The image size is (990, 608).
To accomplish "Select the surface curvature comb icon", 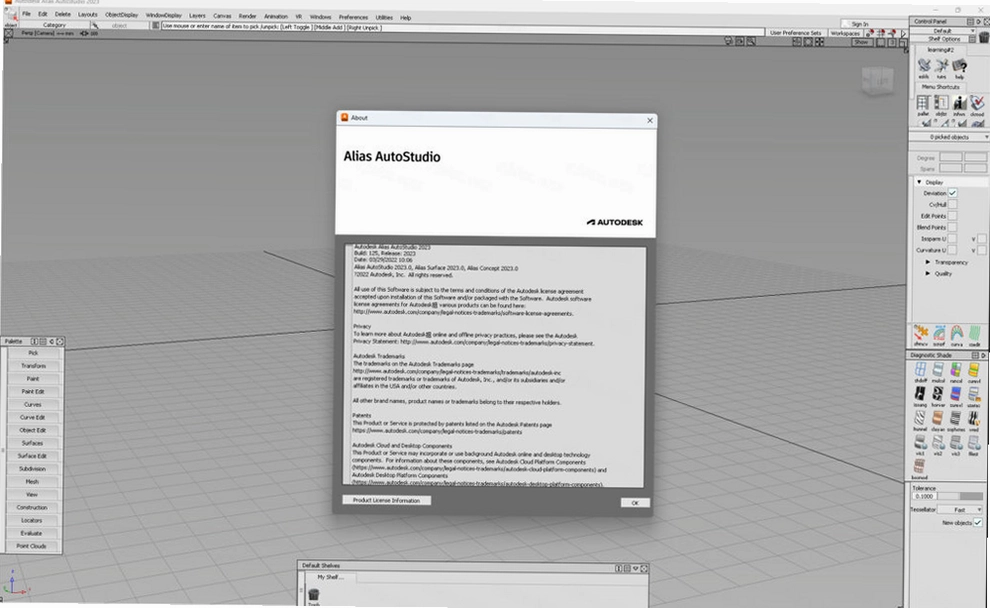I will [939, 335].
